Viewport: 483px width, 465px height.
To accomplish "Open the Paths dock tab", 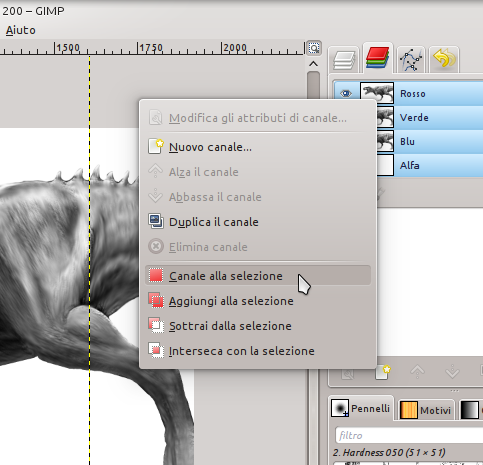I will [x=411, y=60].
